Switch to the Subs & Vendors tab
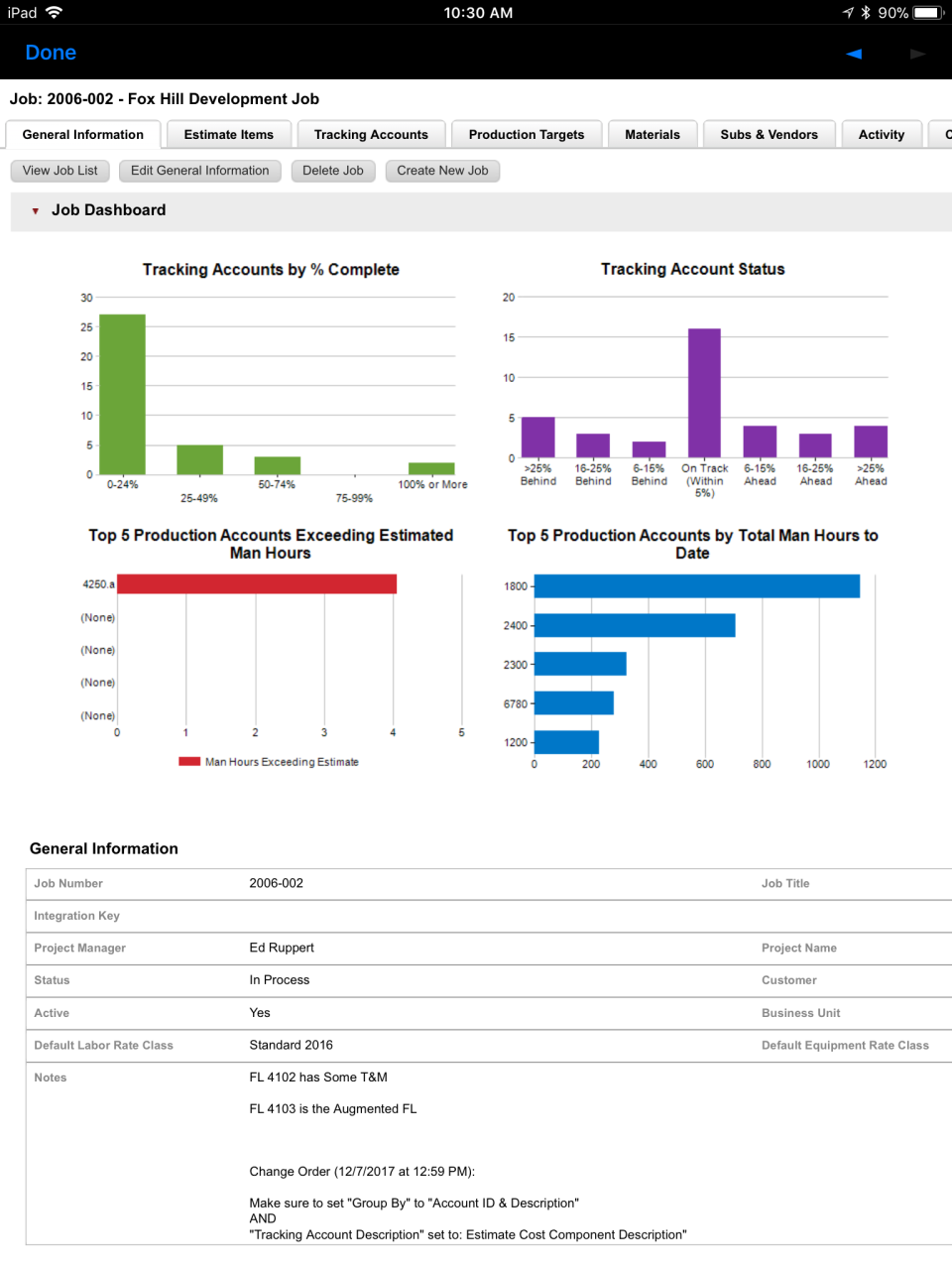The image size is (952, 1270). 769,134
